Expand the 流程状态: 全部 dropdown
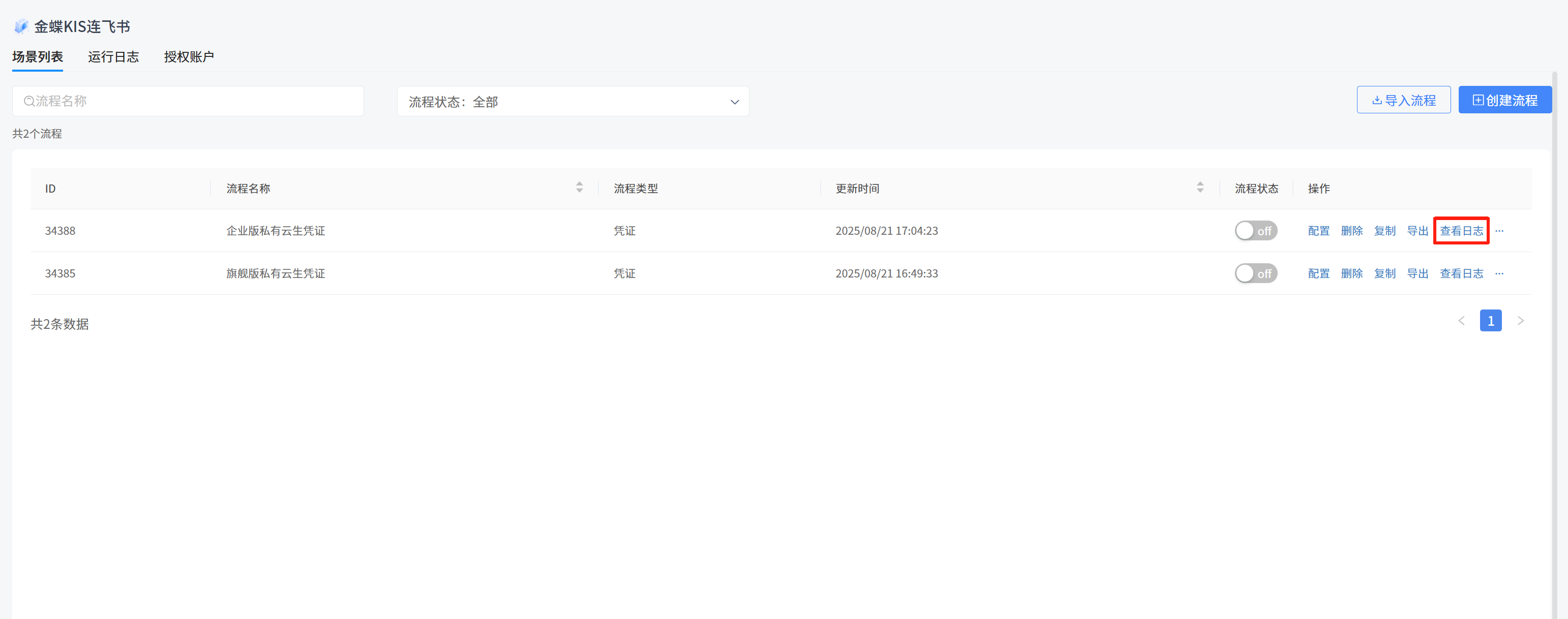The height and width of the screenshot is (619, 1568). click(572, 102)
